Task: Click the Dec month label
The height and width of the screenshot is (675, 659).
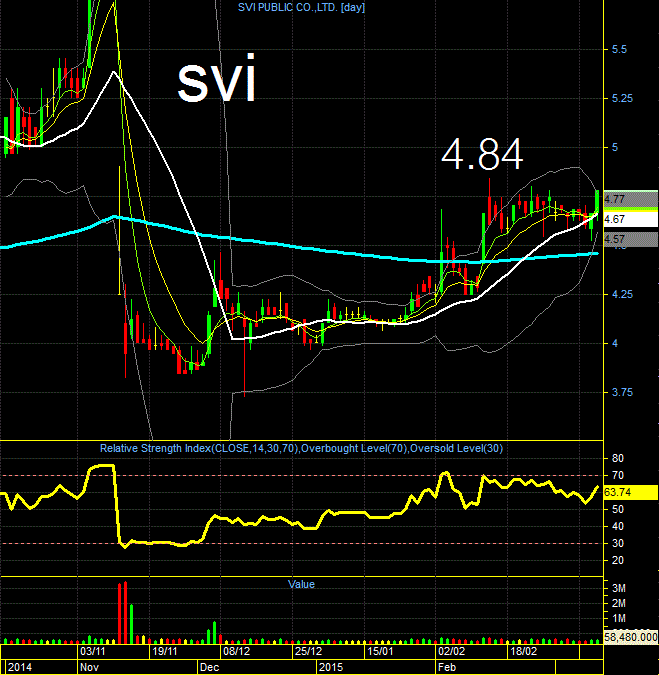Action: click(x=209, y=667)
